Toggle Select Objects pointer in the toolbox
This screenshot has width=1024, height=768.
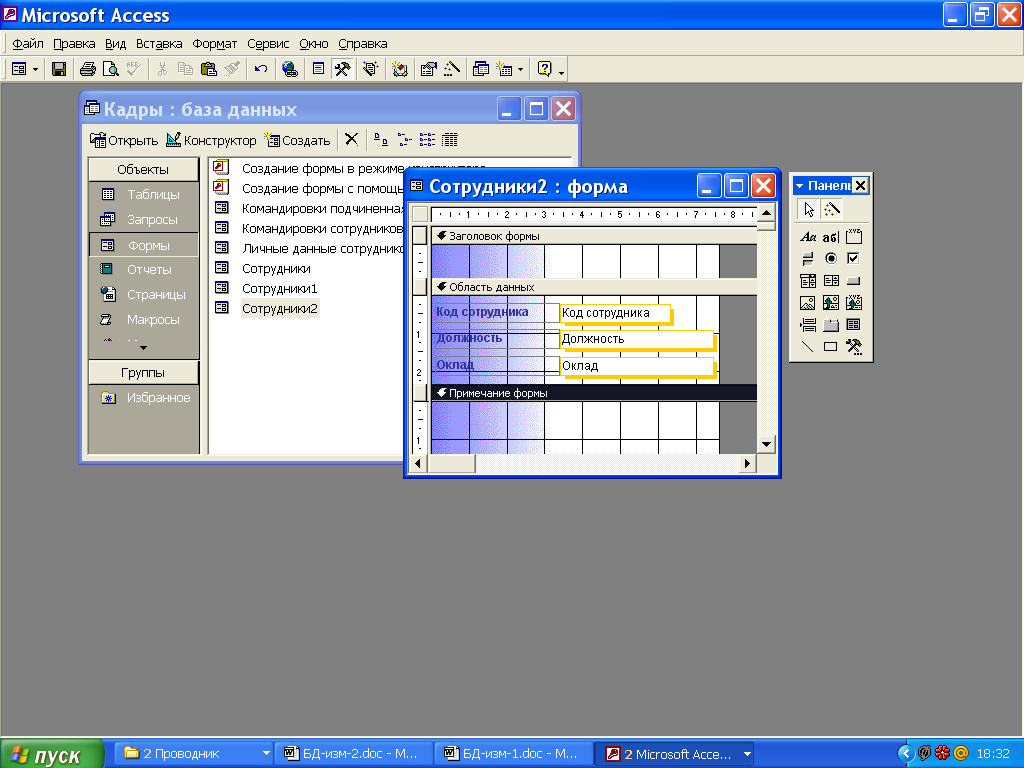pyautogui.click(x=809, y=210)
